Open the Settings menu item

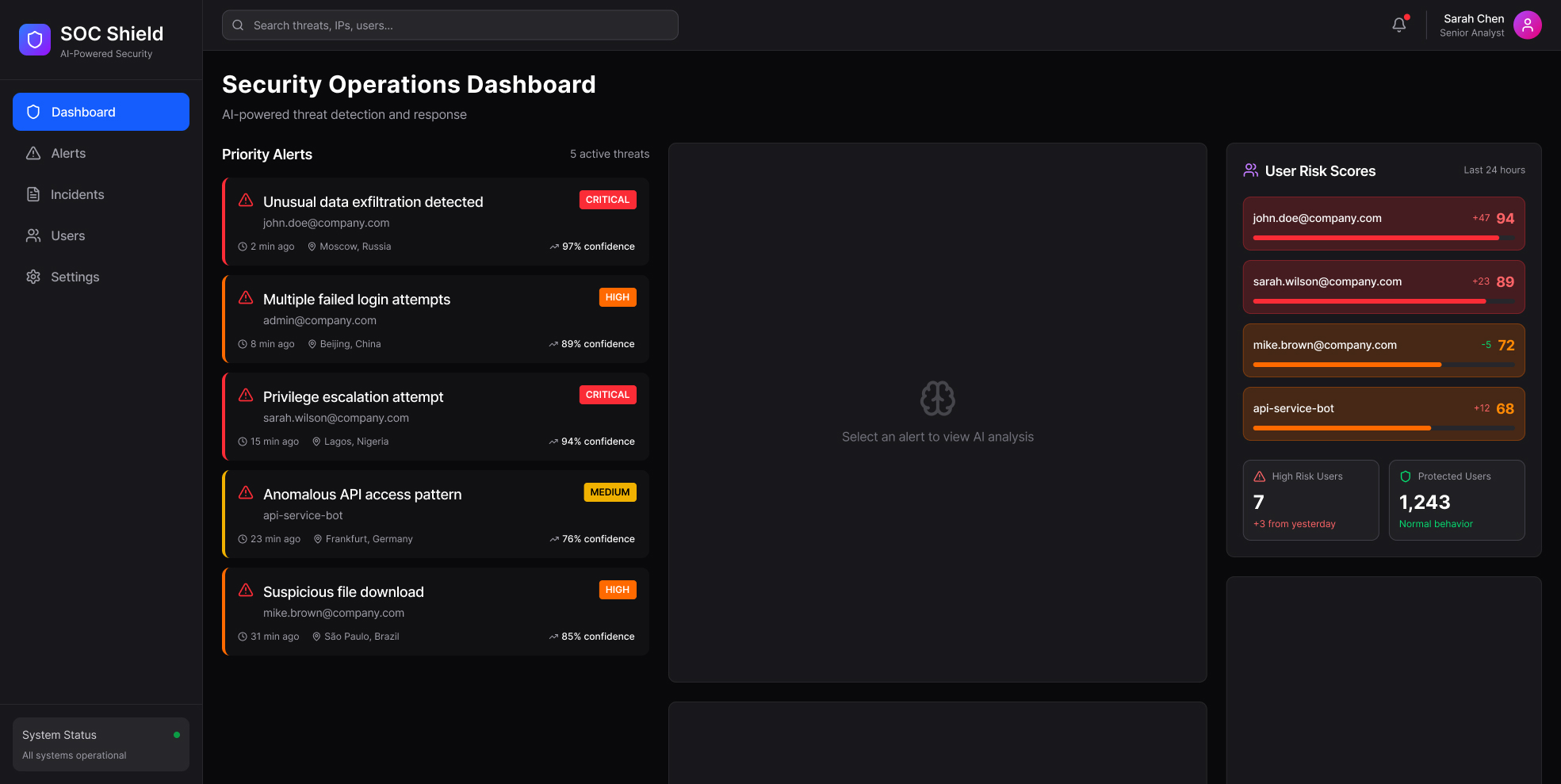101,277
